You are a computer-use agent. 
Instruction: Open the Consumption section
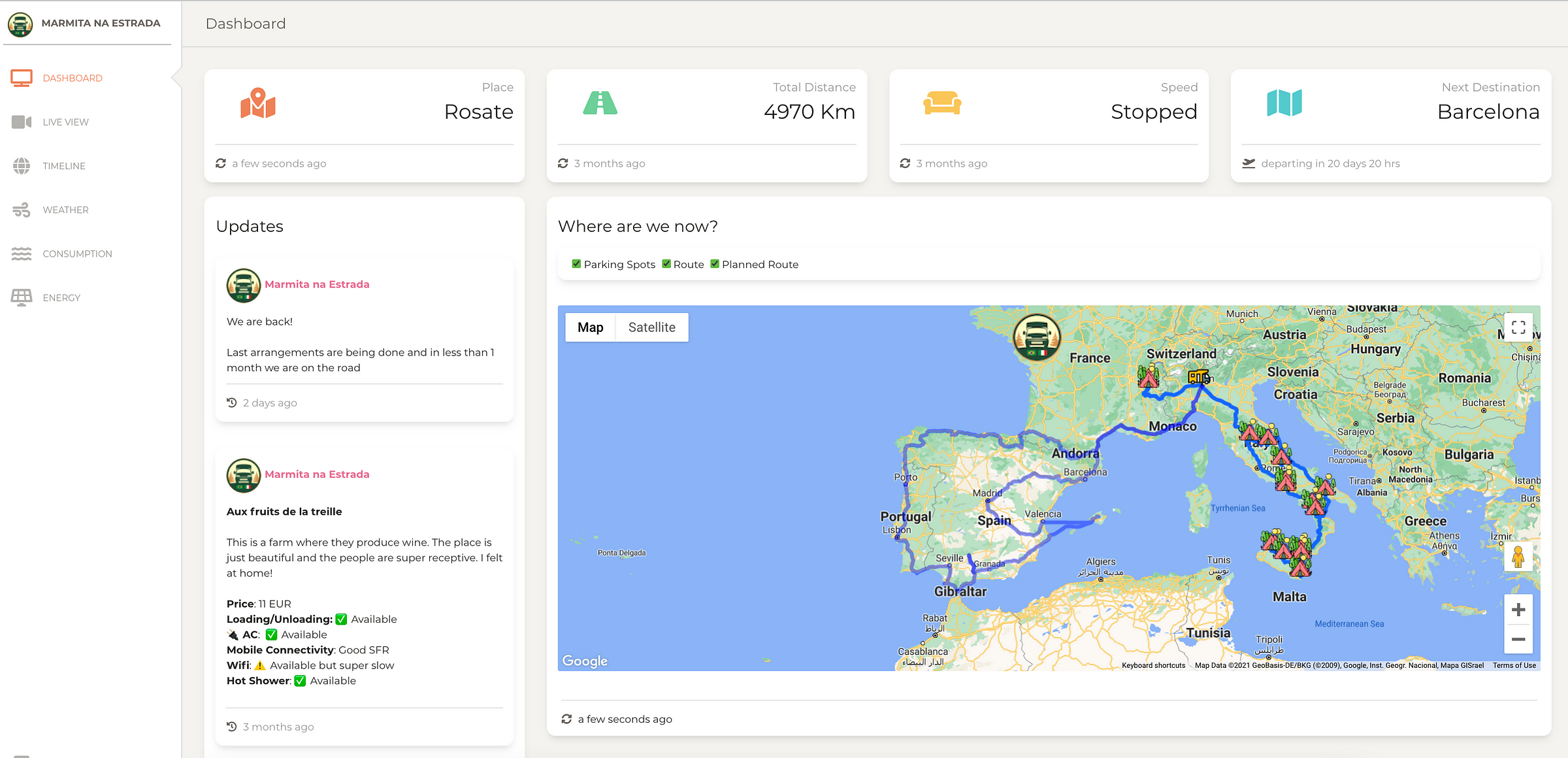click(x=77, y=254)
